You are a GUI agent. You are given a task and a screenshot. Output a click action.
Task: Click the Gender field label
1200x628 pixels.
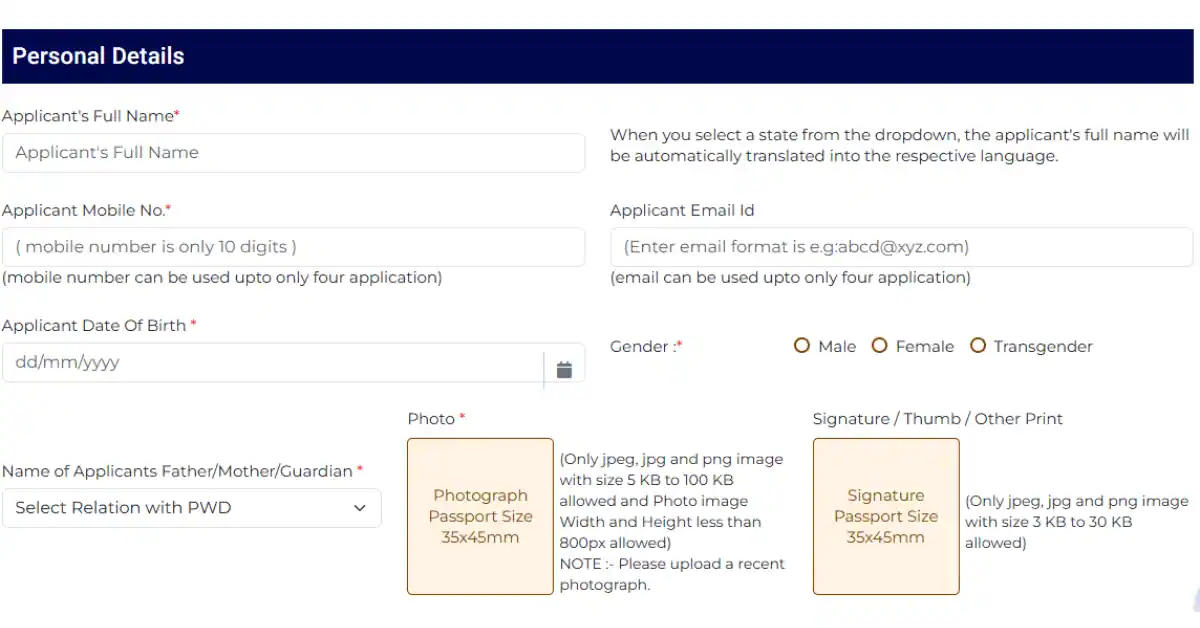(646, 346)
